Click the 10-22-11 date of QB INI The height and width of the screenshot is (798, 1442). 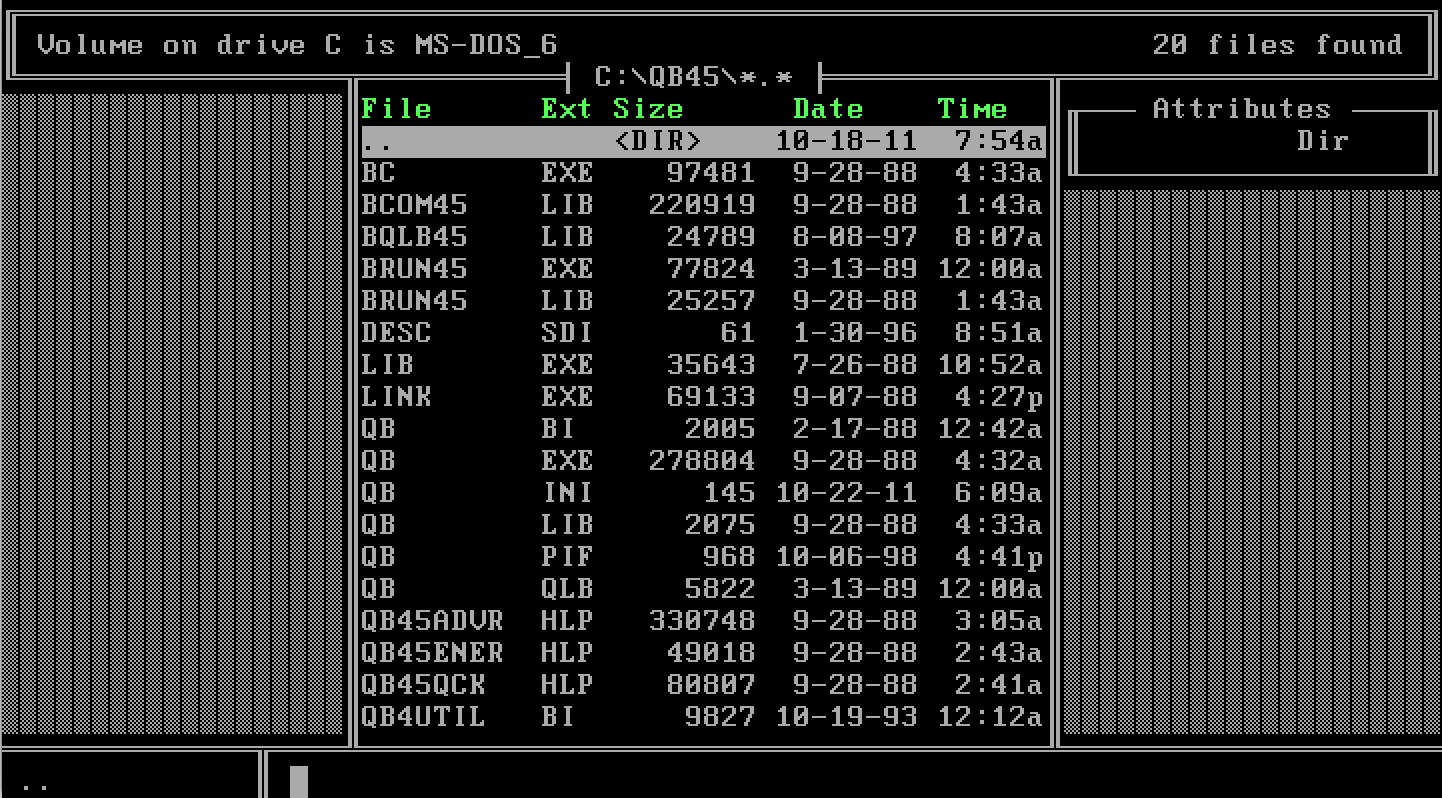(846, 493)
